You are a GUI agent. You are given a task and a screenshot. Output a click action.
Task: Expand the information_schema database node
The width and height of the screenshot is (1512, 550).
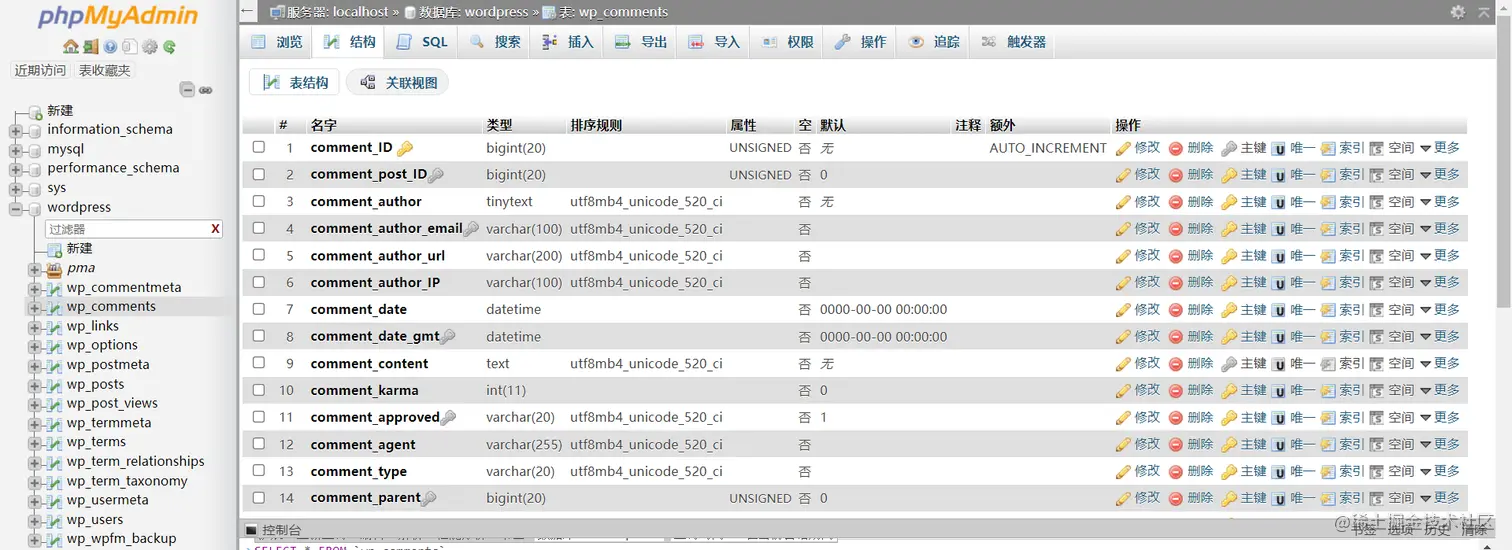click(x=15, y=130)
